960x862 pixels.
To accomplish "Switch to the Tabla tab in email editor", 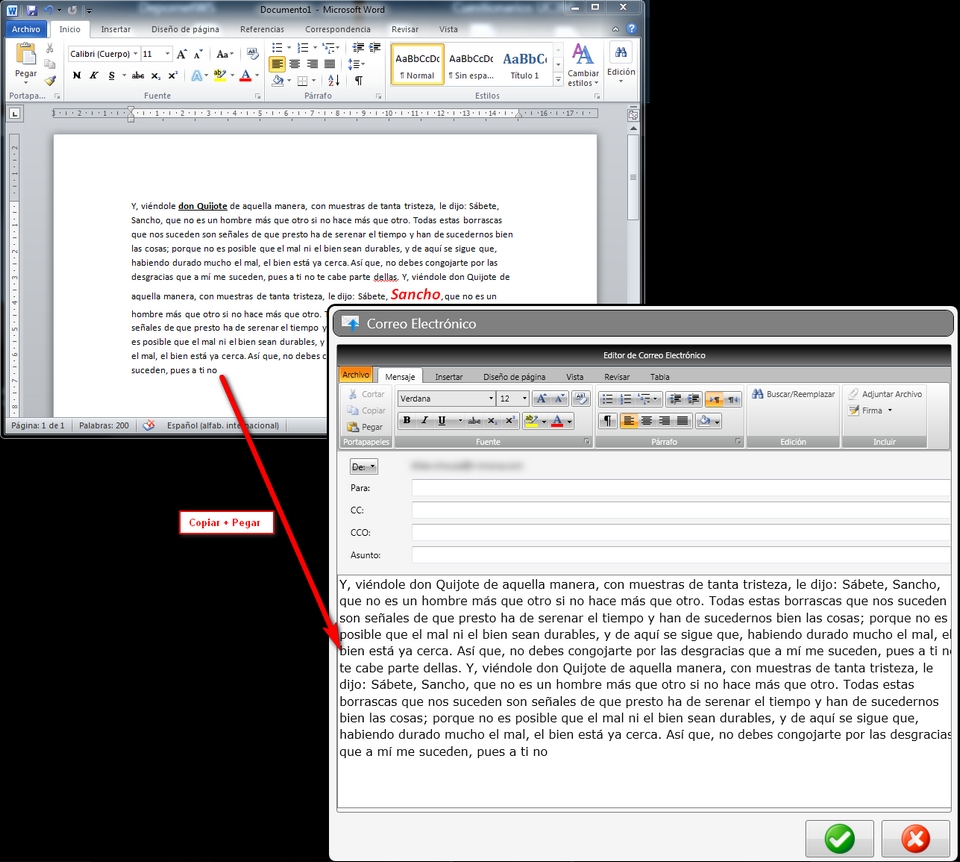I will 659,377.
